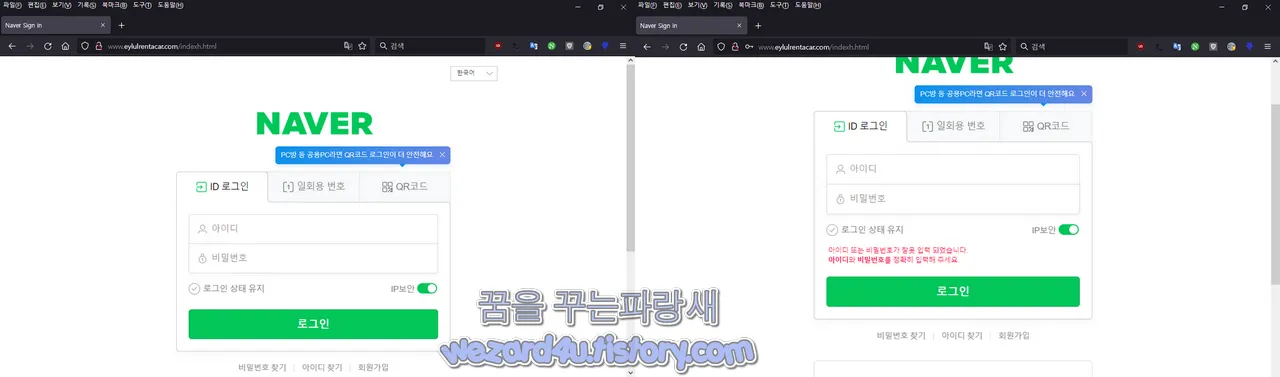Viewport: 1280px width, 377px height.
Task: Open 회원가입 link in right window
Action: point(1014,336)
